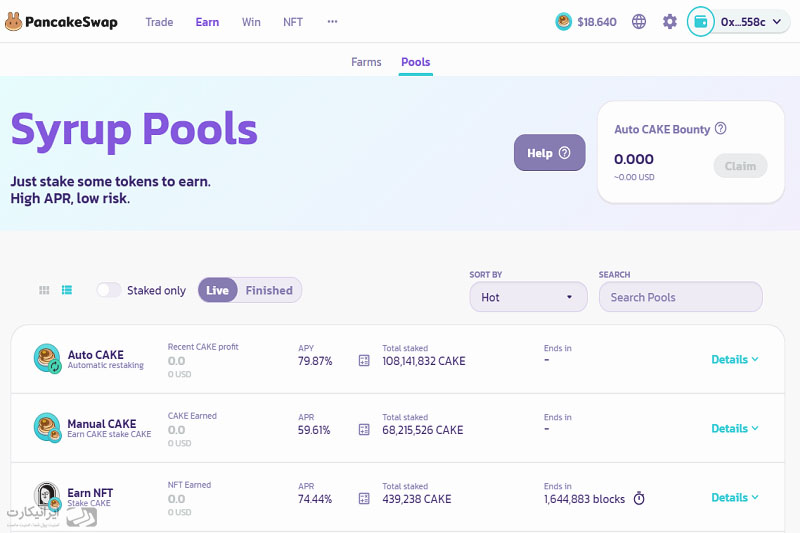The height and width of the screenshot is (533, 800).
Task: Click the Earn NFT pool name
Action: coord(90,493)
